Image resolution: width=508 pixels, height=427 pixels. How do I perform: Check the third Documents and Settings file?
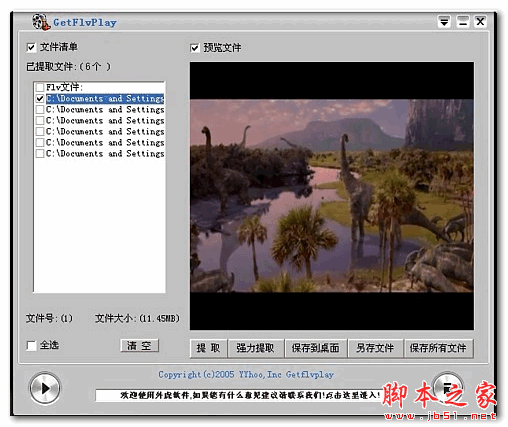pos(40,120)
